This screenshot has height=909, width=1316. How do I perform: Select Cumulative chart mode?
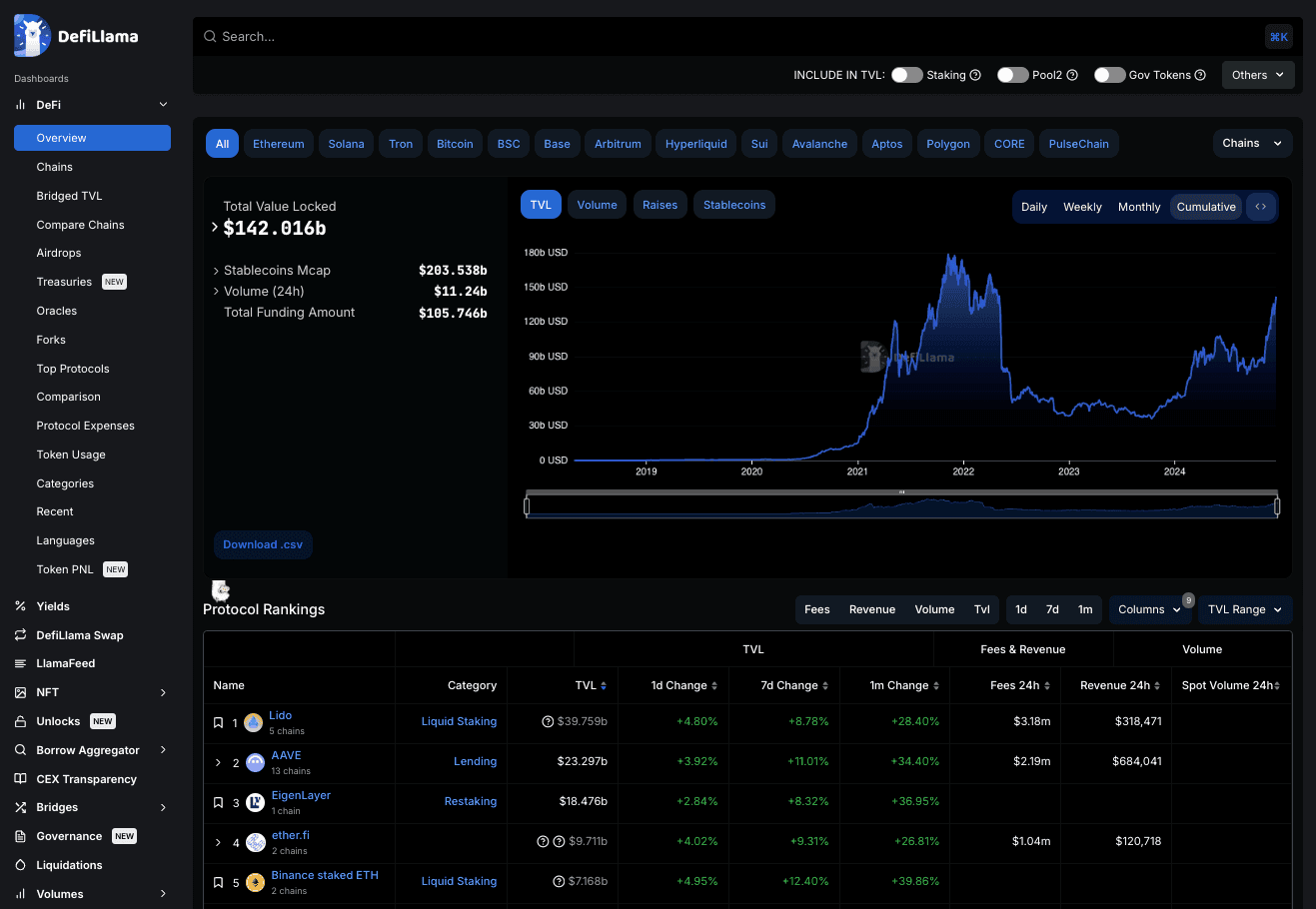[x=1206, y=207]
